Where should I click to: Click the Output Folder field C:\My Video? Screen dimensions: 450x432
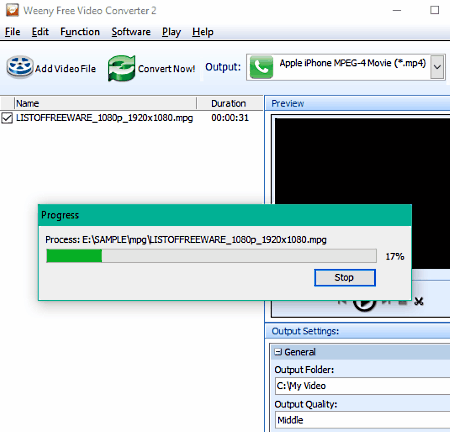[x=363, y=386]
